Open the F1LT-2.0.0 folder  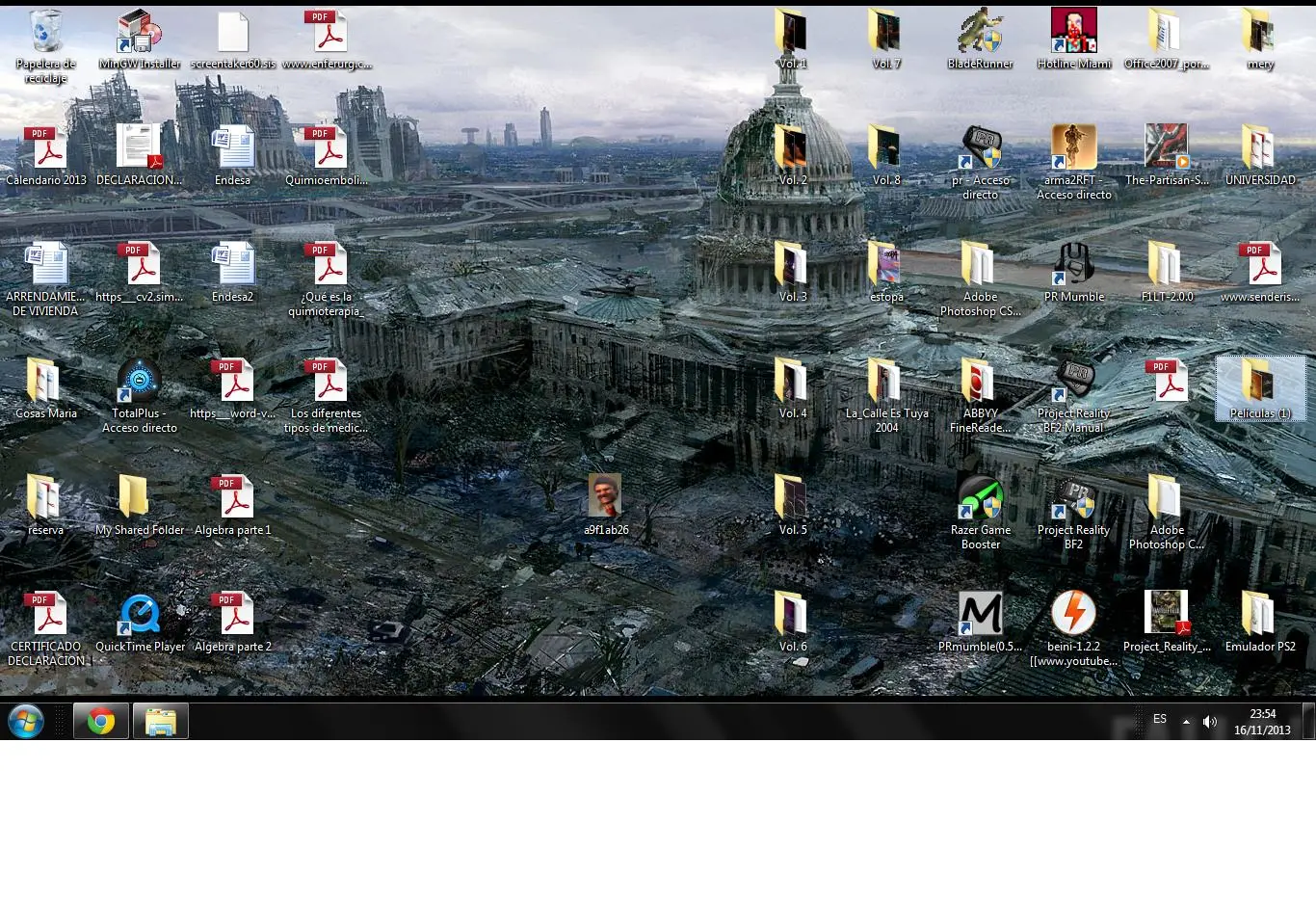(1167, 273)
